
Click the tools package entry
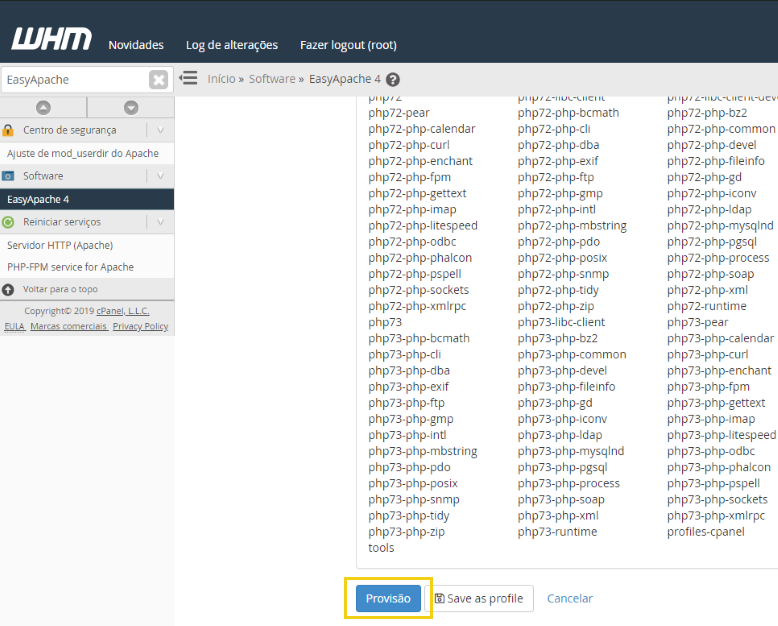381,548
